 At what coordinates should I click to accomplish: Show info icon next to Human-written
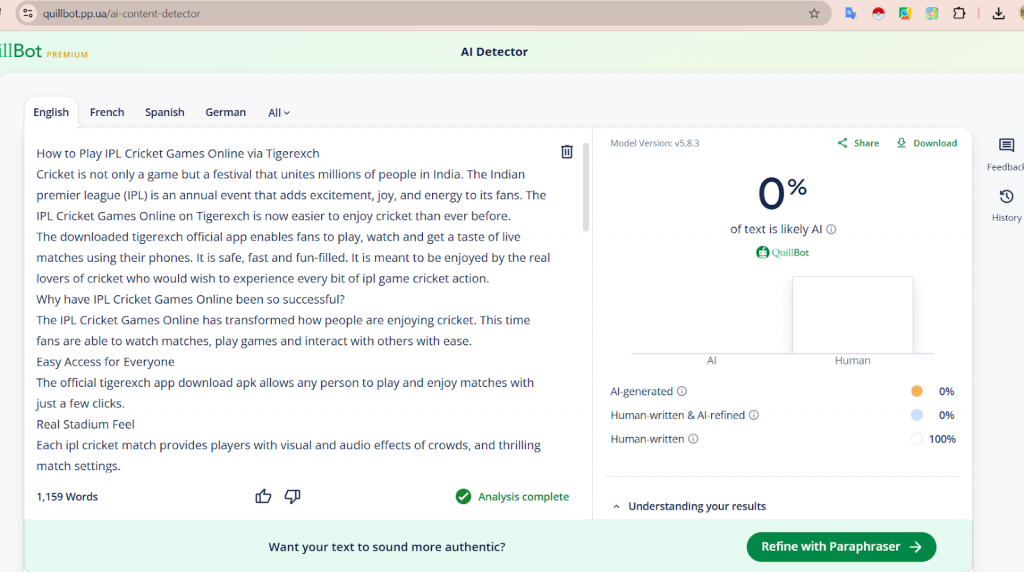coord(693,439)
